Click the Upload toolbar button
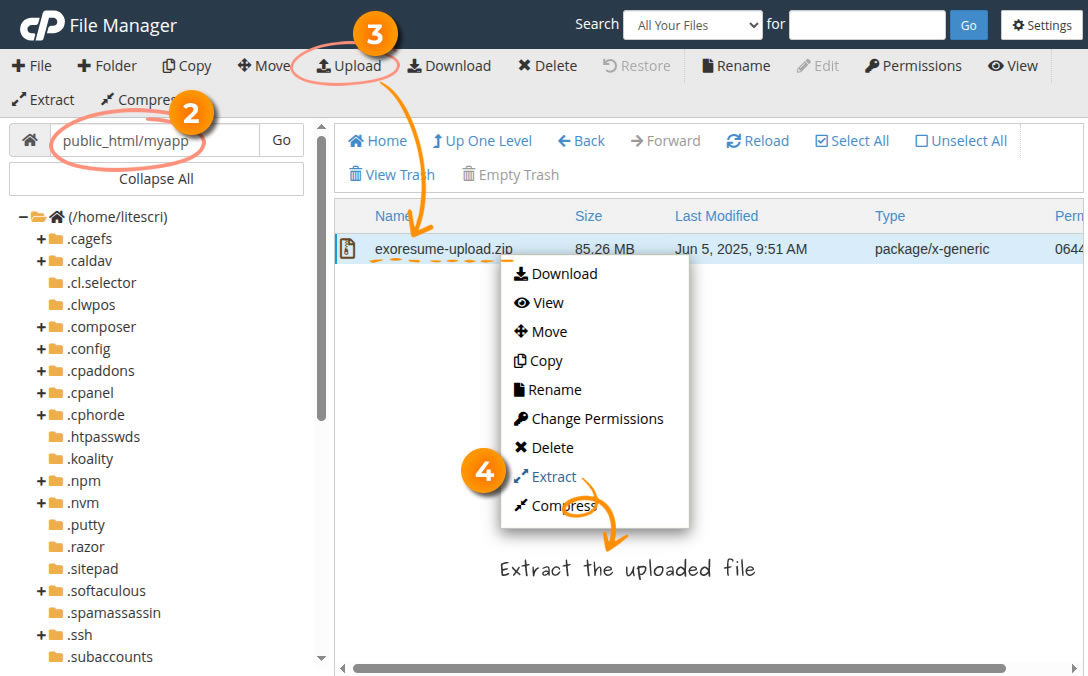The image size is (1088, 676). click(x=349, y=66)
